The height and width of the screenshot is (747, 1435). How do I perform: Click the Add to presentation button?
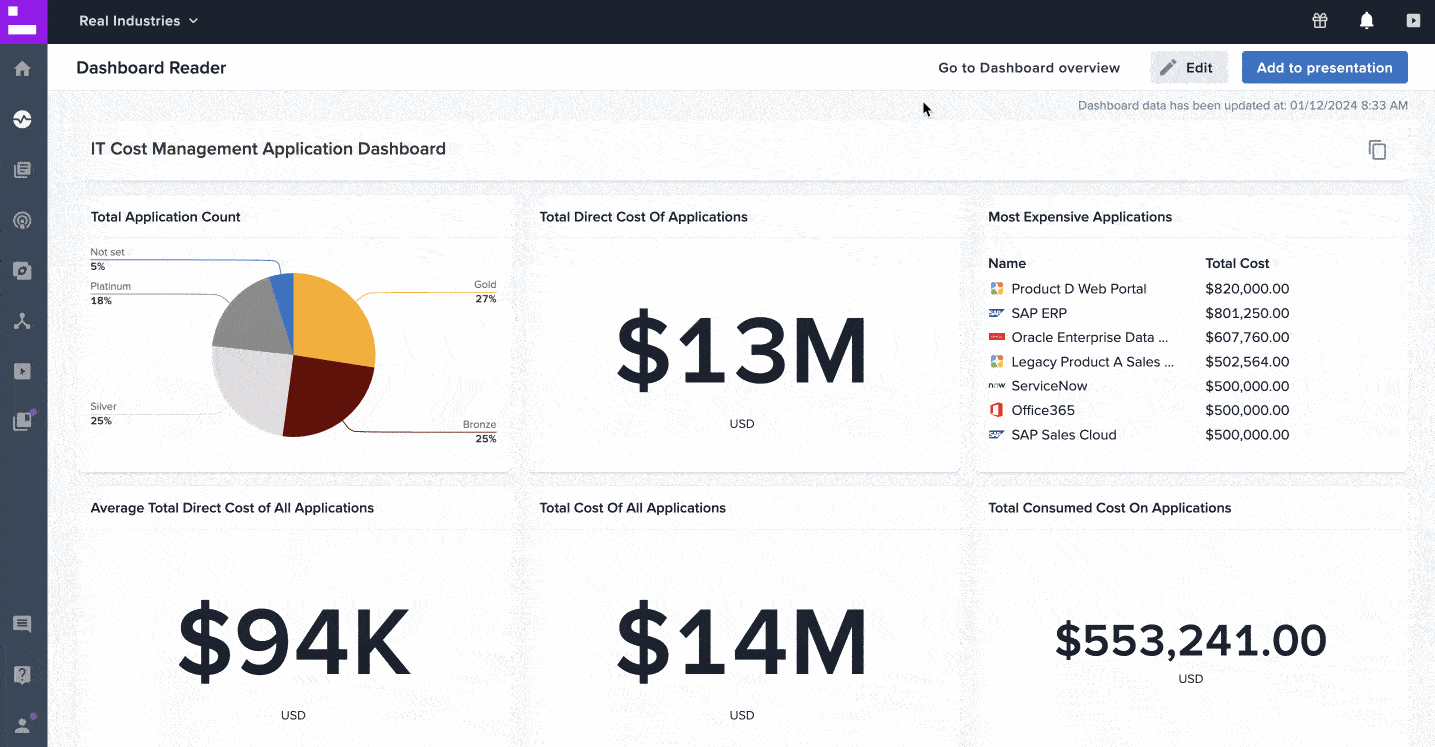(x=1324, y=67)
